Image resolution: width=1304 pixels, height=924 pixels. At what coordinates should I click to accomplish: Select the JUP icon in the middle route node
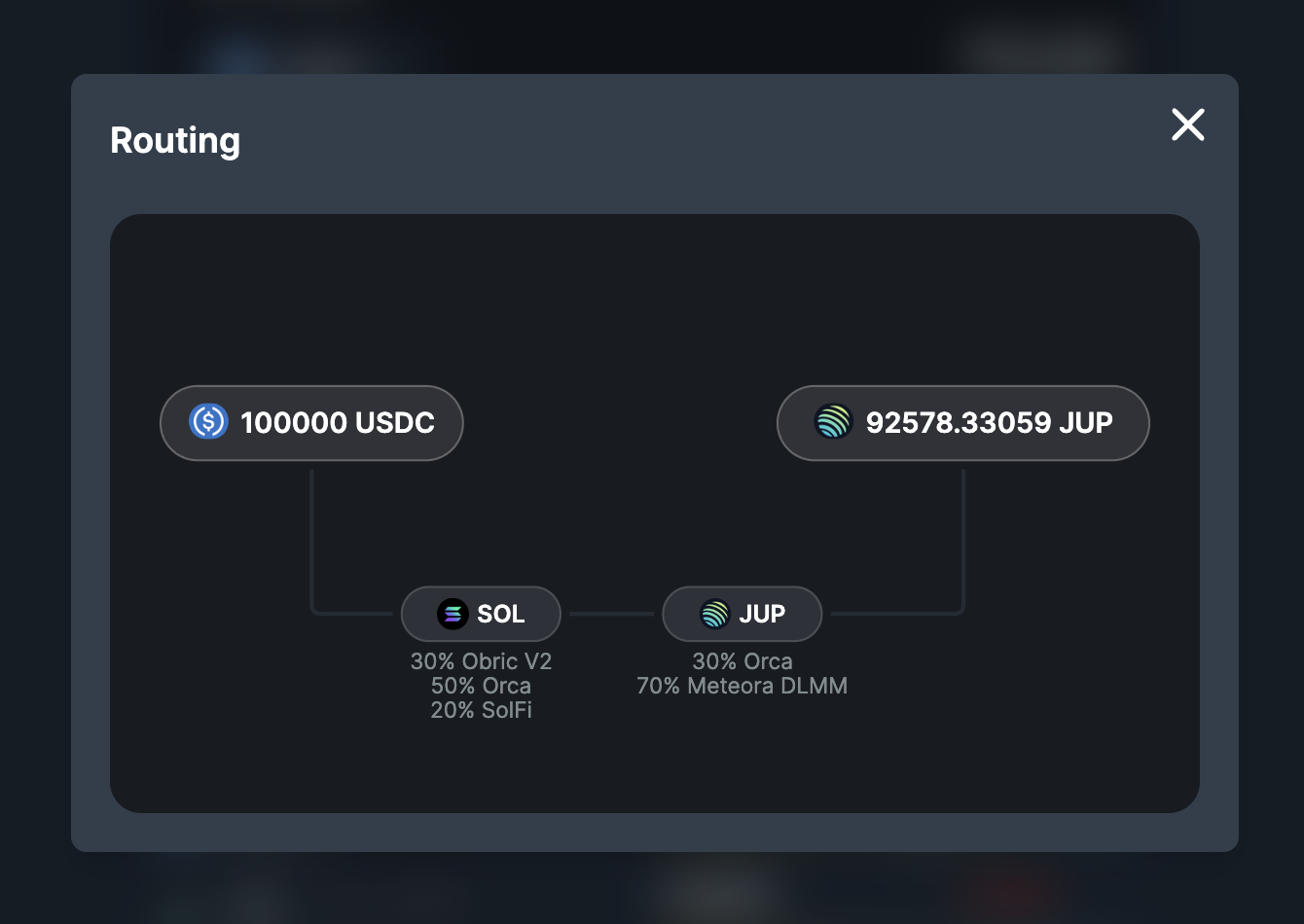click(714, 614)
